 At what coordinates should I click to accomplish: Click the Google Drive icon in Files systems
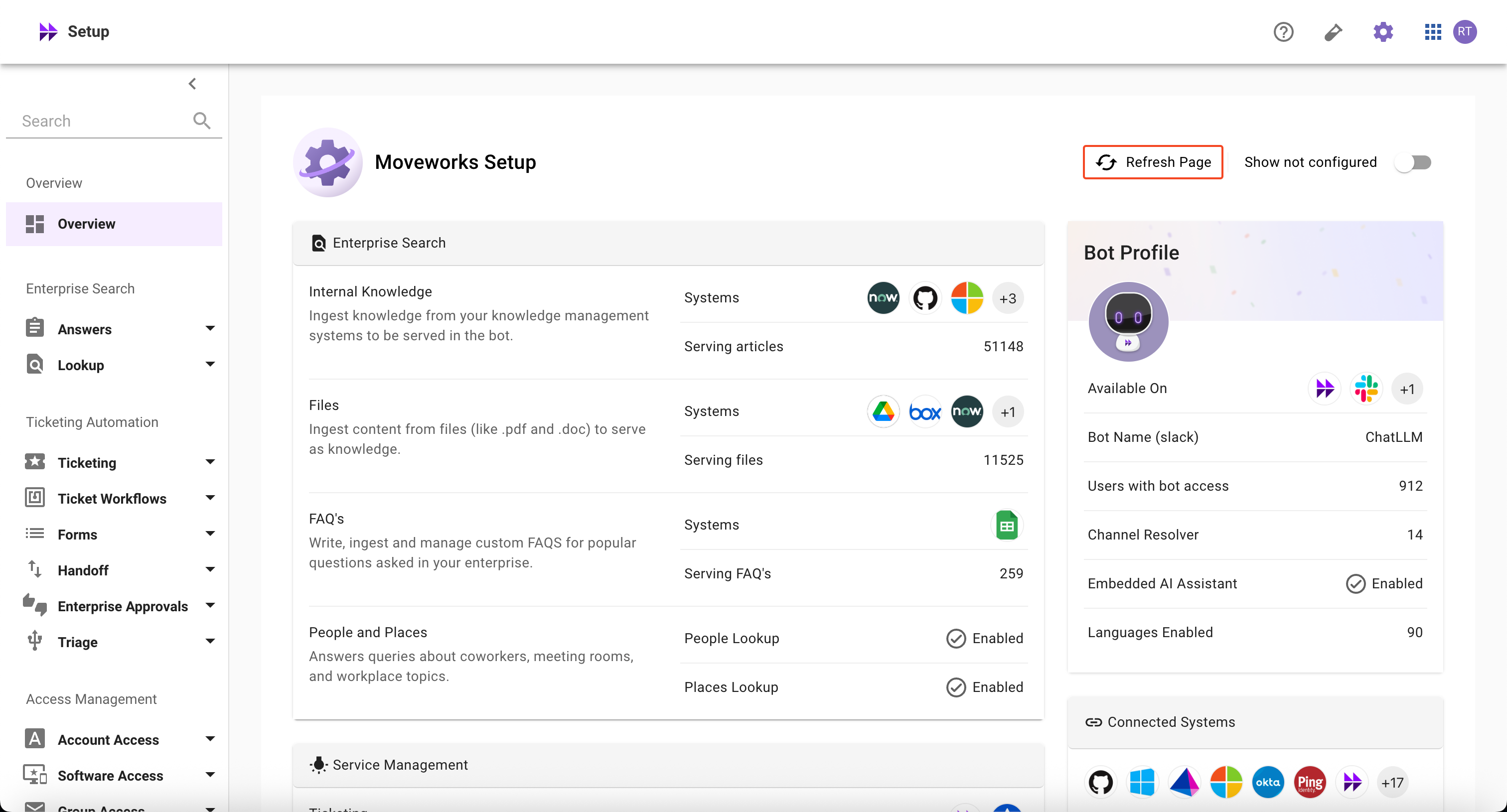tap(883, 411)
